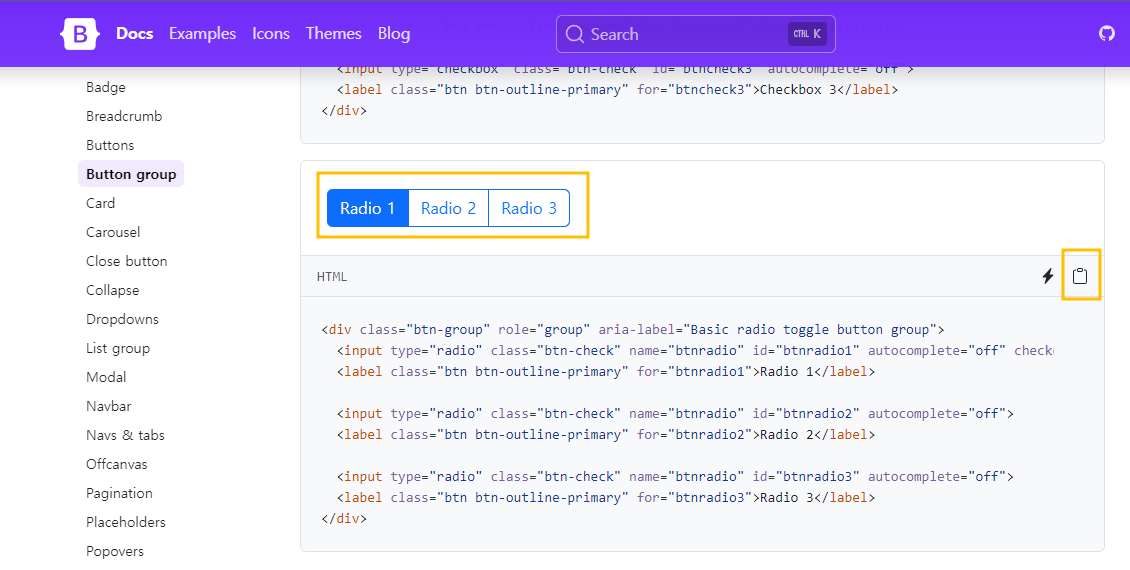
Task: Open Dropdowns in the sidebar
Action: tap(123, 319)
